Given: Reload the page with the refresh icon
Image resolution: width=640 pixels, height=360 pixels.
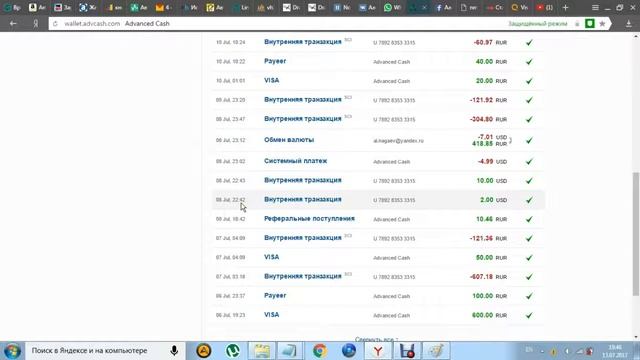Looking at the screenshot, I should click(x=55, y=24).
